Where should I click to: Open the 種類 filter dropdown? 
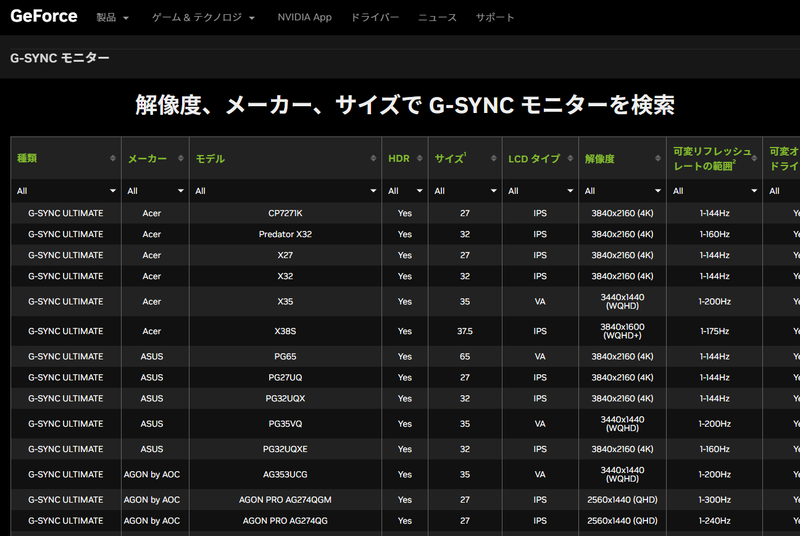66,191
